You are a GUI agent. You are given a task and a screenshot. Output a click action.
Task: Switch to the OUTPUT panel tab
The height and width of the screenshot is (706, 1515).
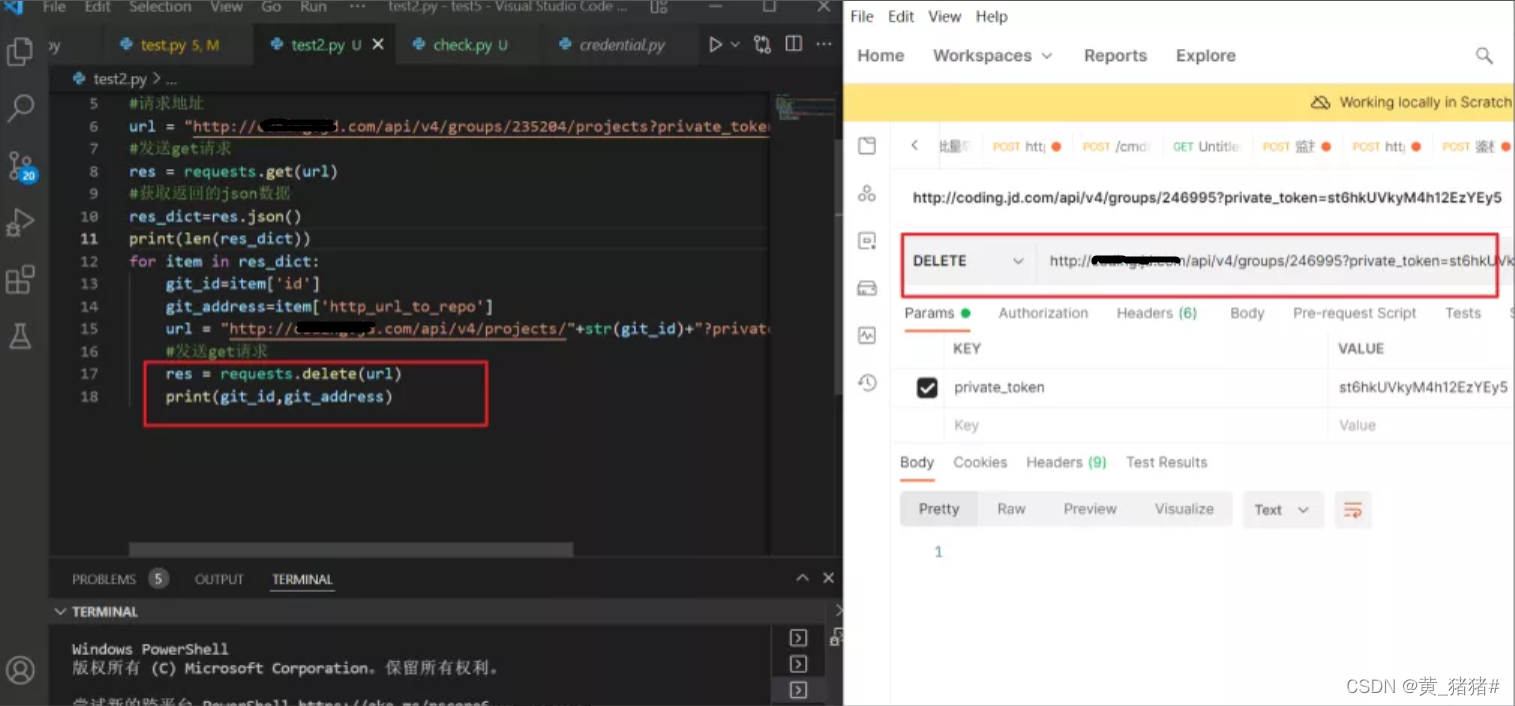(219, 579)
